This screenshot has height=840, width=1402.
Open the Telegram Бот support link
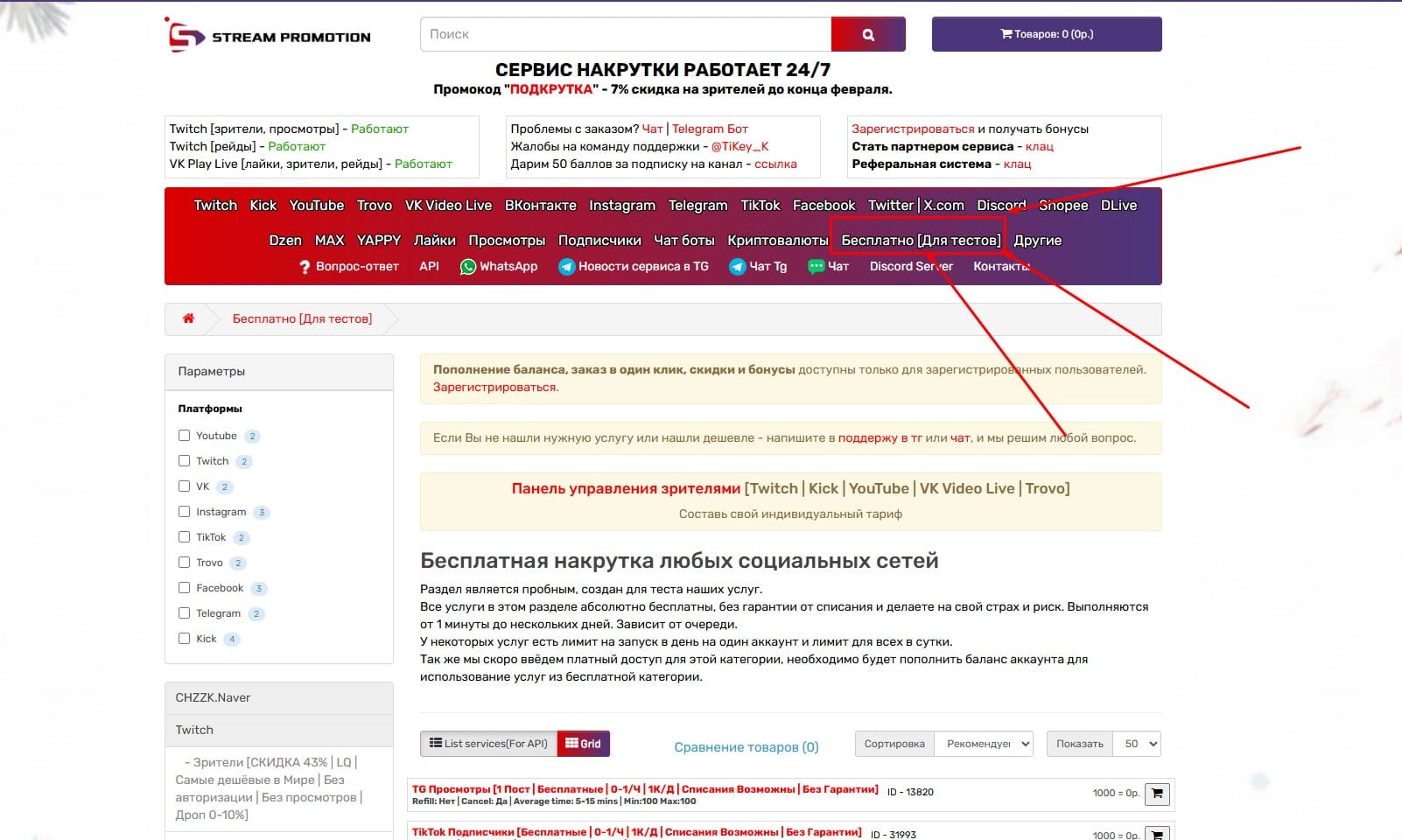click(711, 129)
